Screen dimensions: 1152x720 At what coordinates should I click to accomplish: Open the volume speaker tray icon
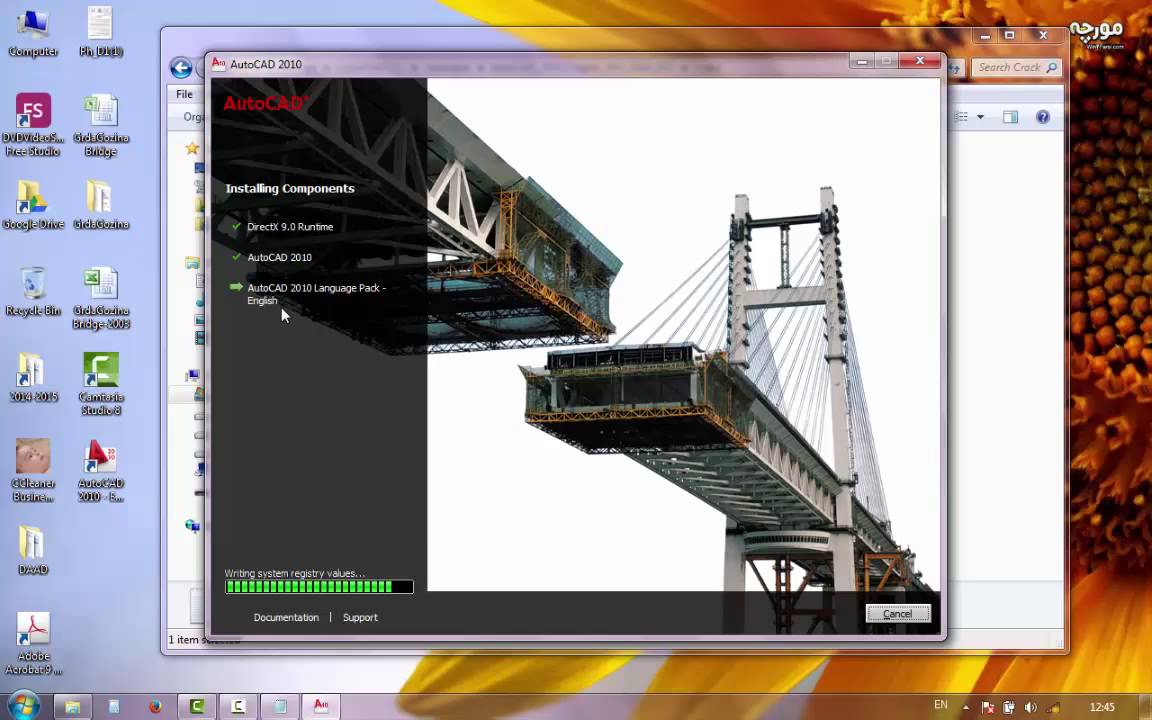tap(1030, 707)
